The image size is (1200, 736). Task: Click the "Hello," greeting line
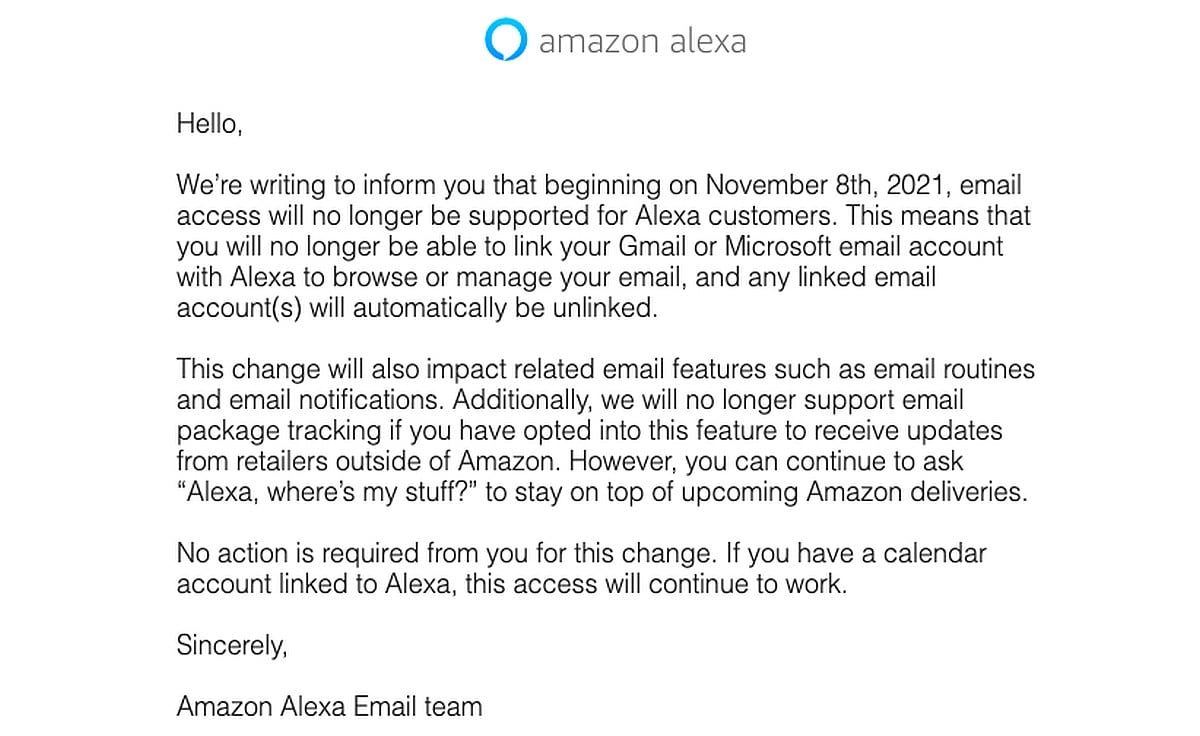[209, 125]
